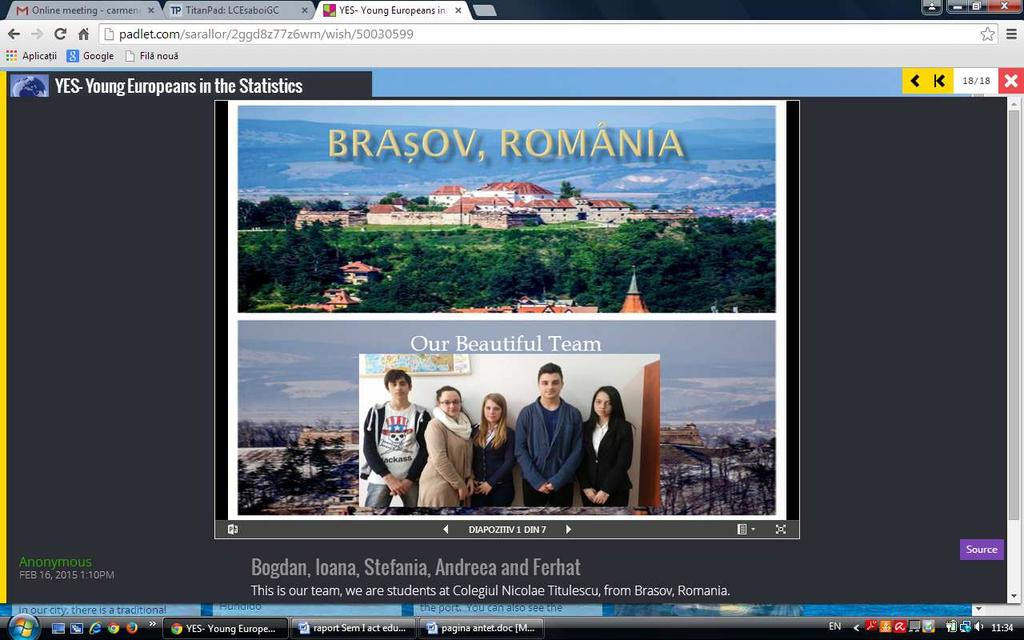
Task: Go to the previous slide in the viewer
Action: pyautogui.click(x=446, y=530)
